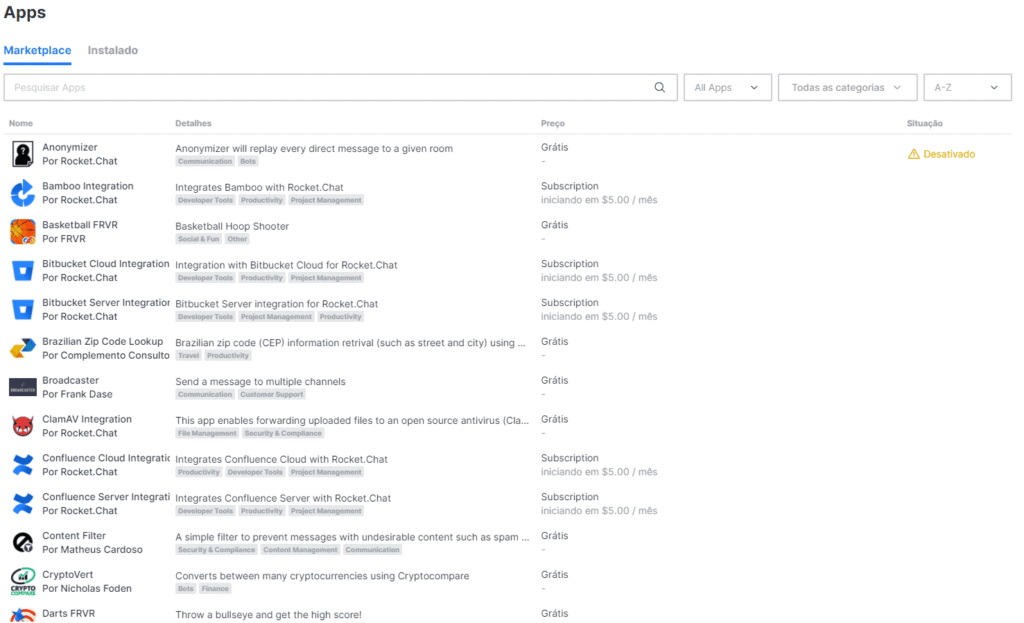Open the Content Filter app icon

click(x=23, y=543)
